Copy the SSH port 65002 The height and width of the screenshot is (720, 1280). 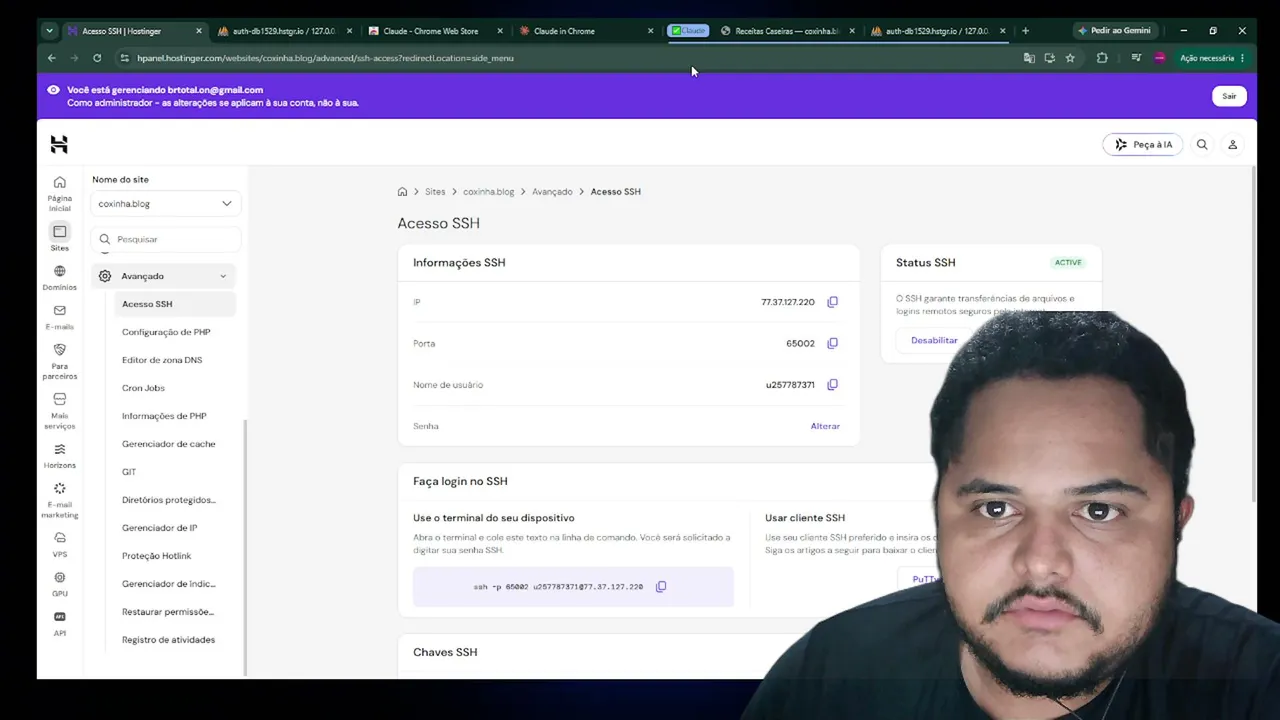point(832,343)
